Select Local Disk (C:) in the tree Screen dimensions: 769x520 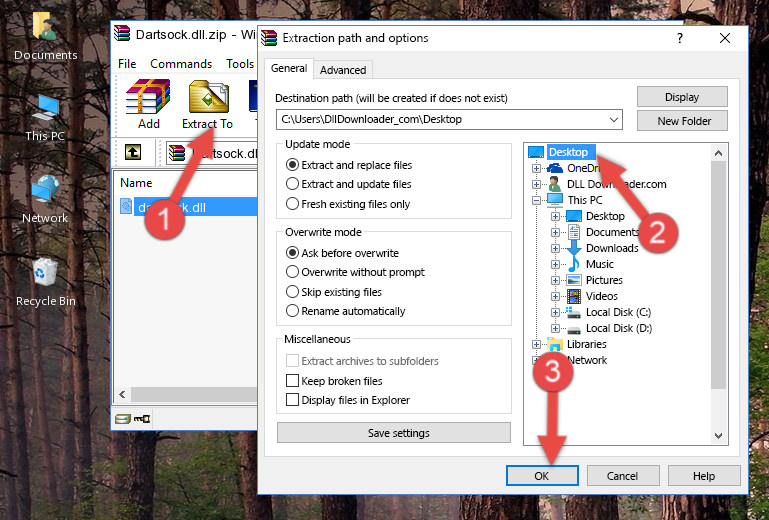[x=618, y=312]
